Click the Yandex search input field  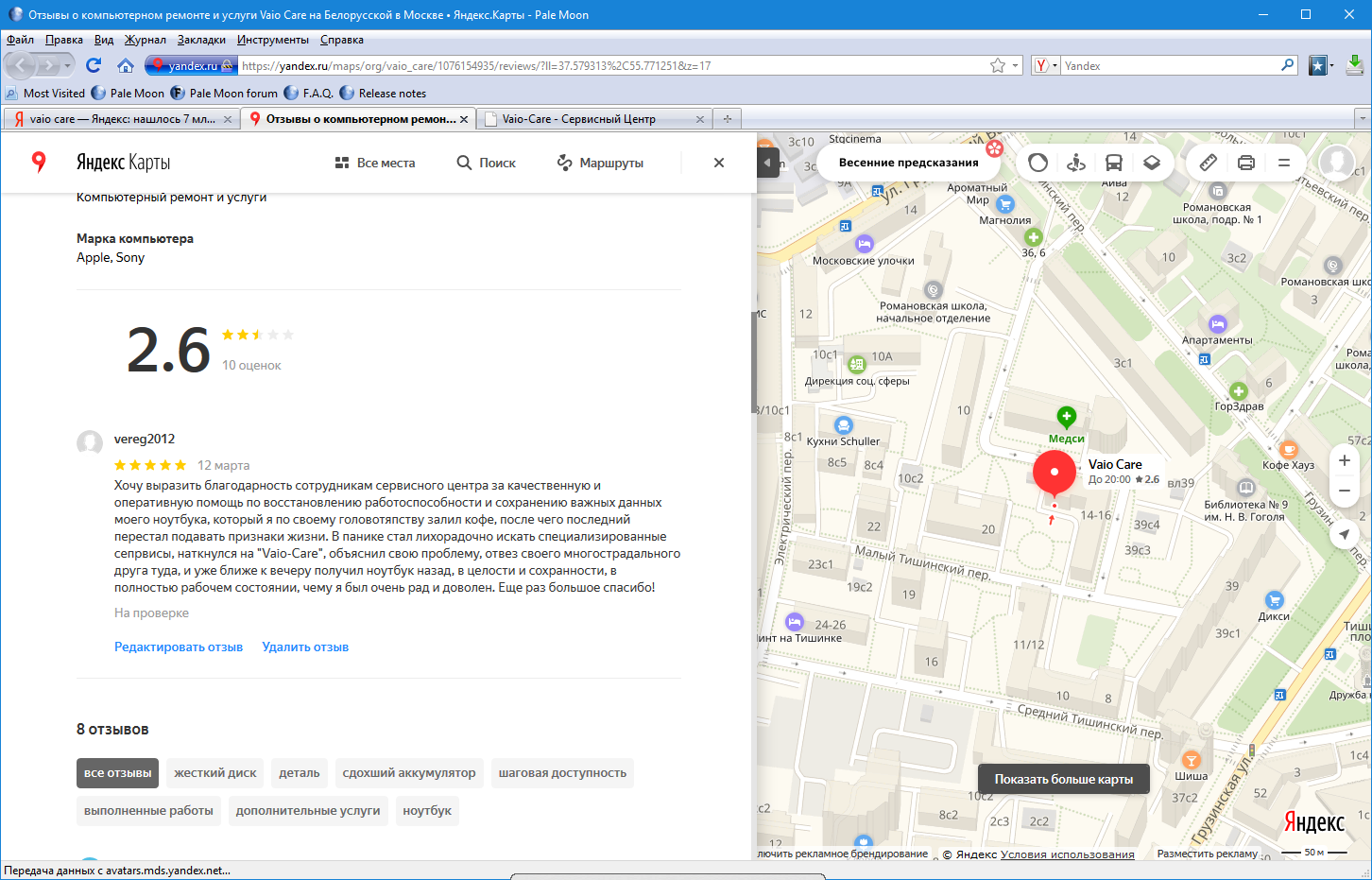coord(1170,65)
